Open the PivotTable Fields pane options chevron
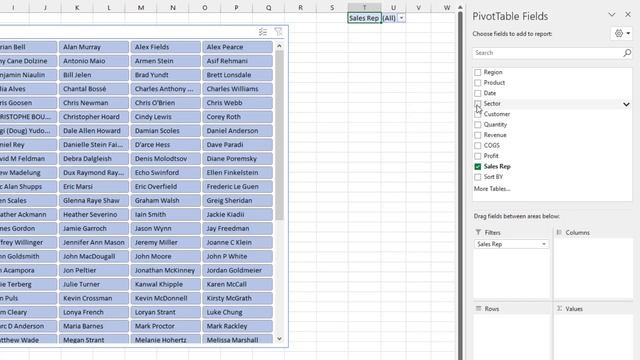The width and height of the screenshot is (640, 360). (x=611, y=15)
